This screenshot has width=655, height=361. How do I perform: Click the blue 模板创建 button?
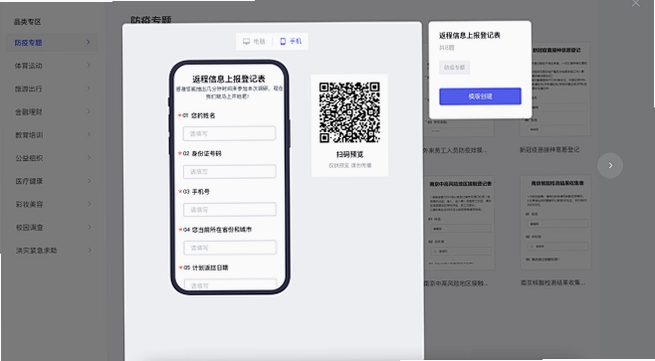click(x=480, y=96)
